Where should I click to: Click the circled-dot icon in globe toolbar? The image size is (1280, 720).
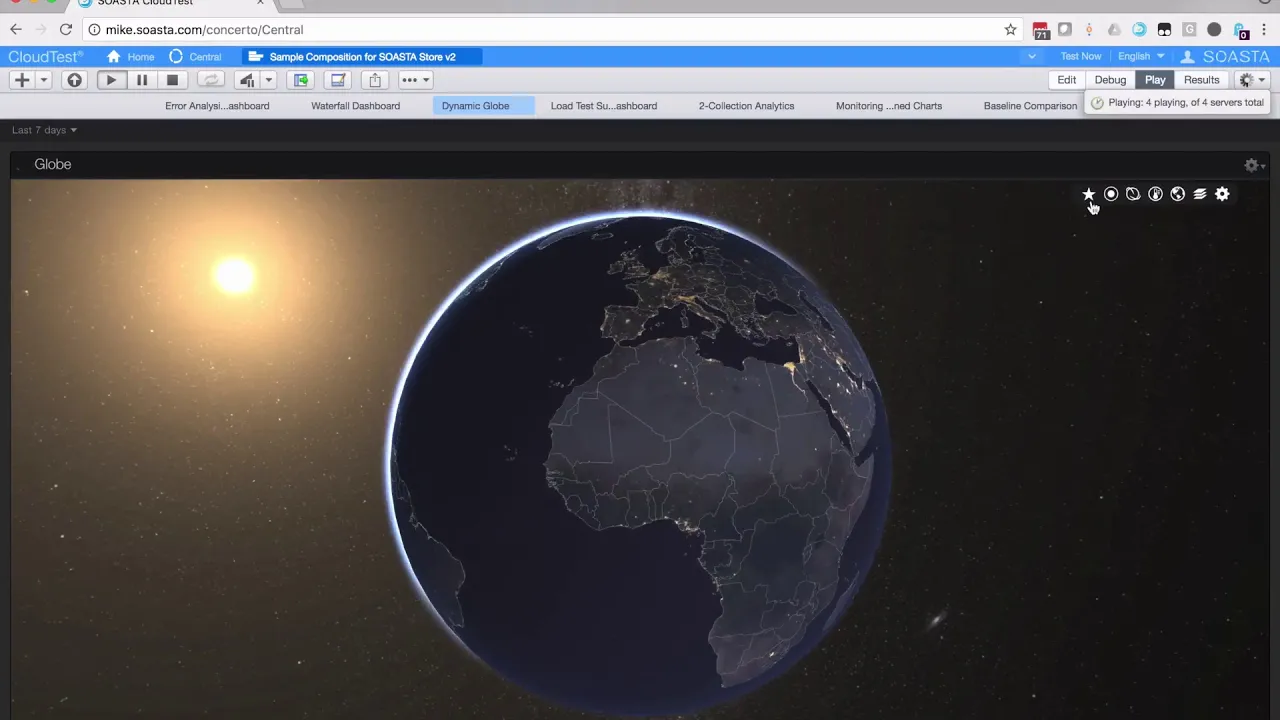[1111, 194]
